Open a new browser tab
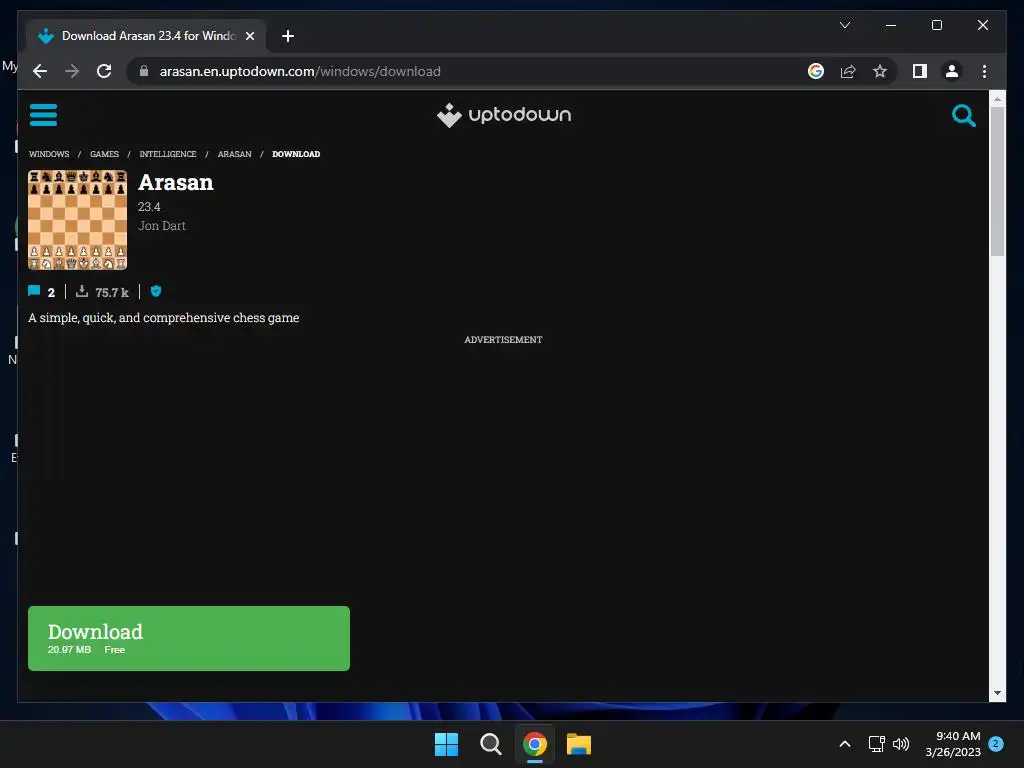The height and width of the screenshot is (768, 1024). pos(288,36)
